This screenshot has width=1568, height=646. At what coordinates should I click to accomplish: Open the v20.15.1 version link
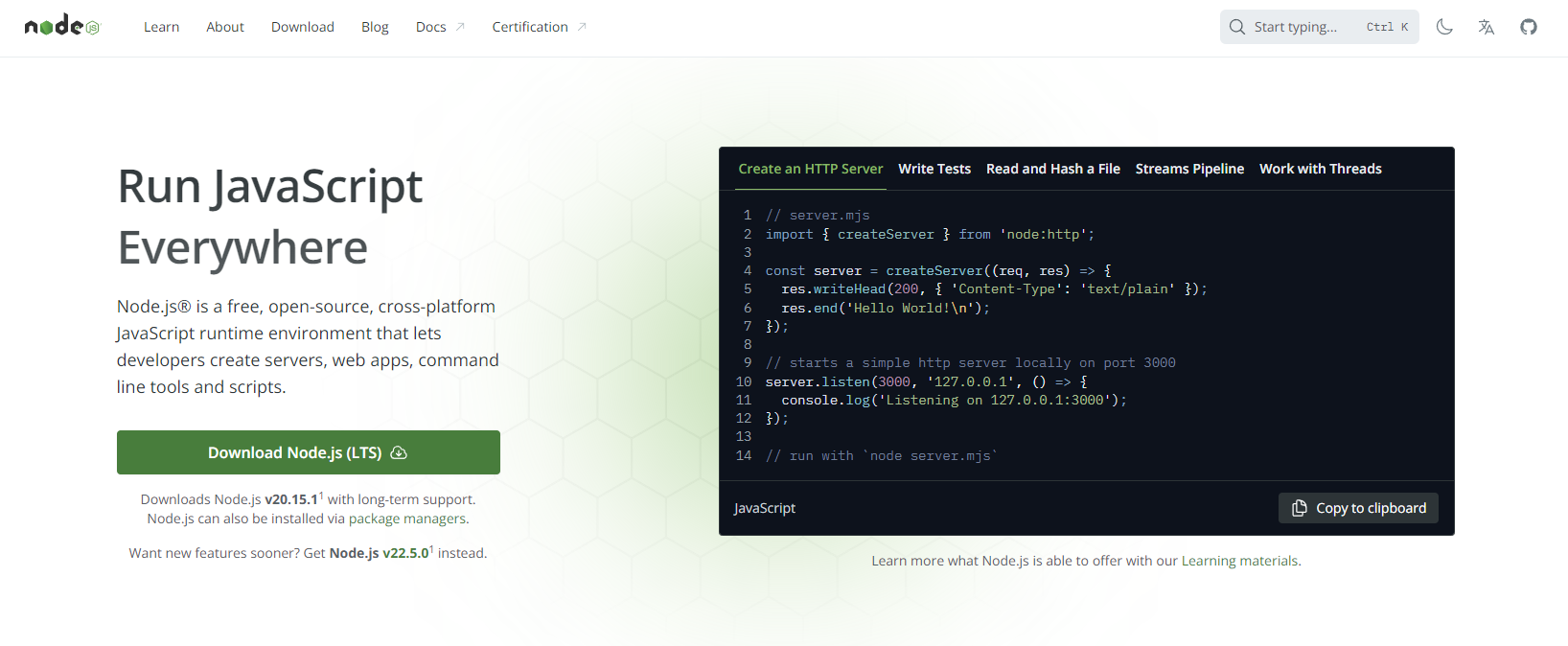pyautogui.click(x=291, y=499)
